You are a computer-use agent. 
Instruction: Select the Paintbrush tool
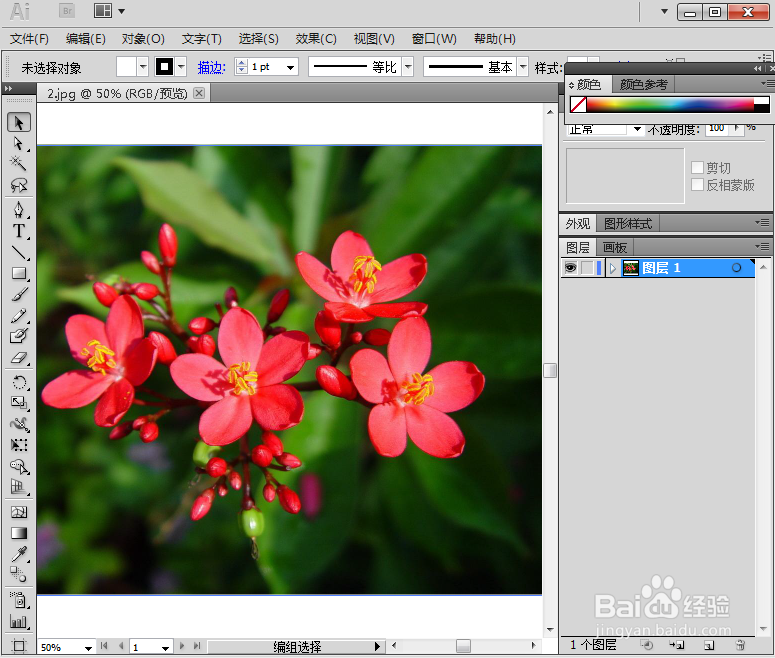coord(19,294)
